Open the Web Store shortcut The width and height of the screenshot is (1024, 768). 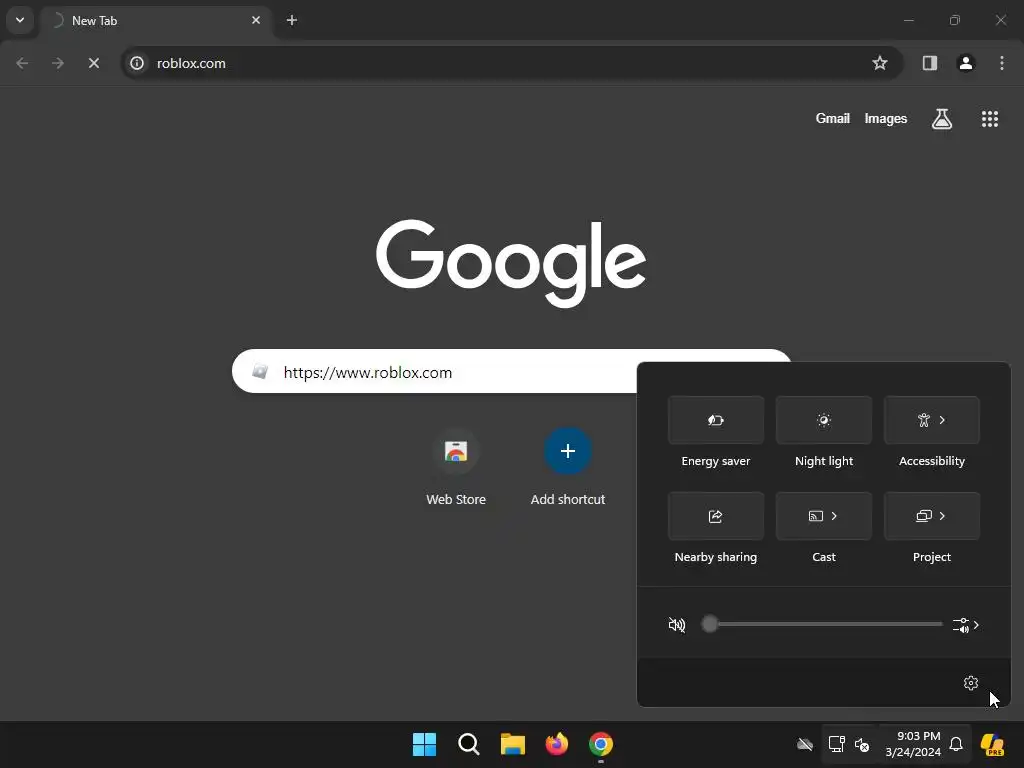[x=456, y=468]
